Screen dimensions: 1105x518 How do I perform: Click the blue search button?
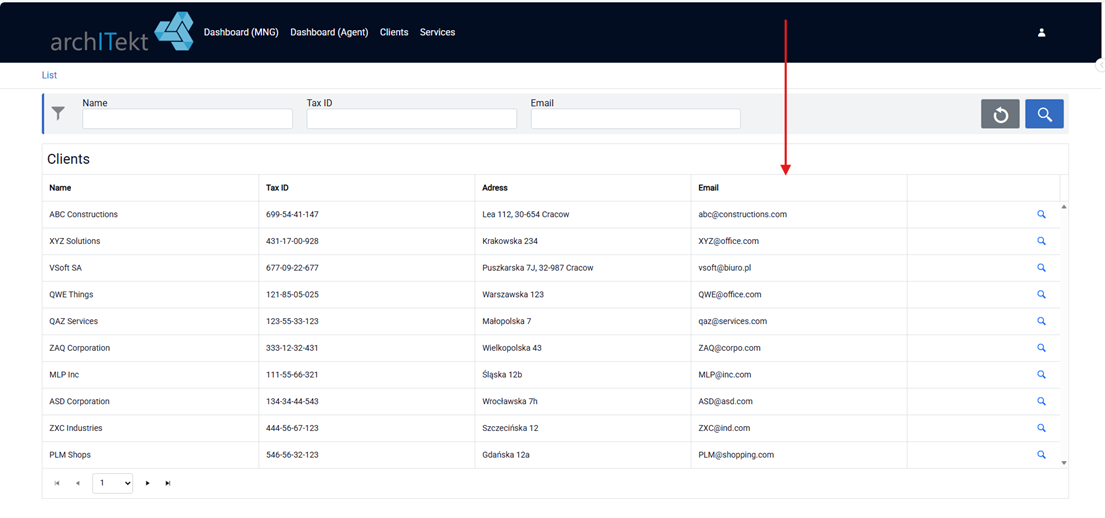click(1044, 114)
